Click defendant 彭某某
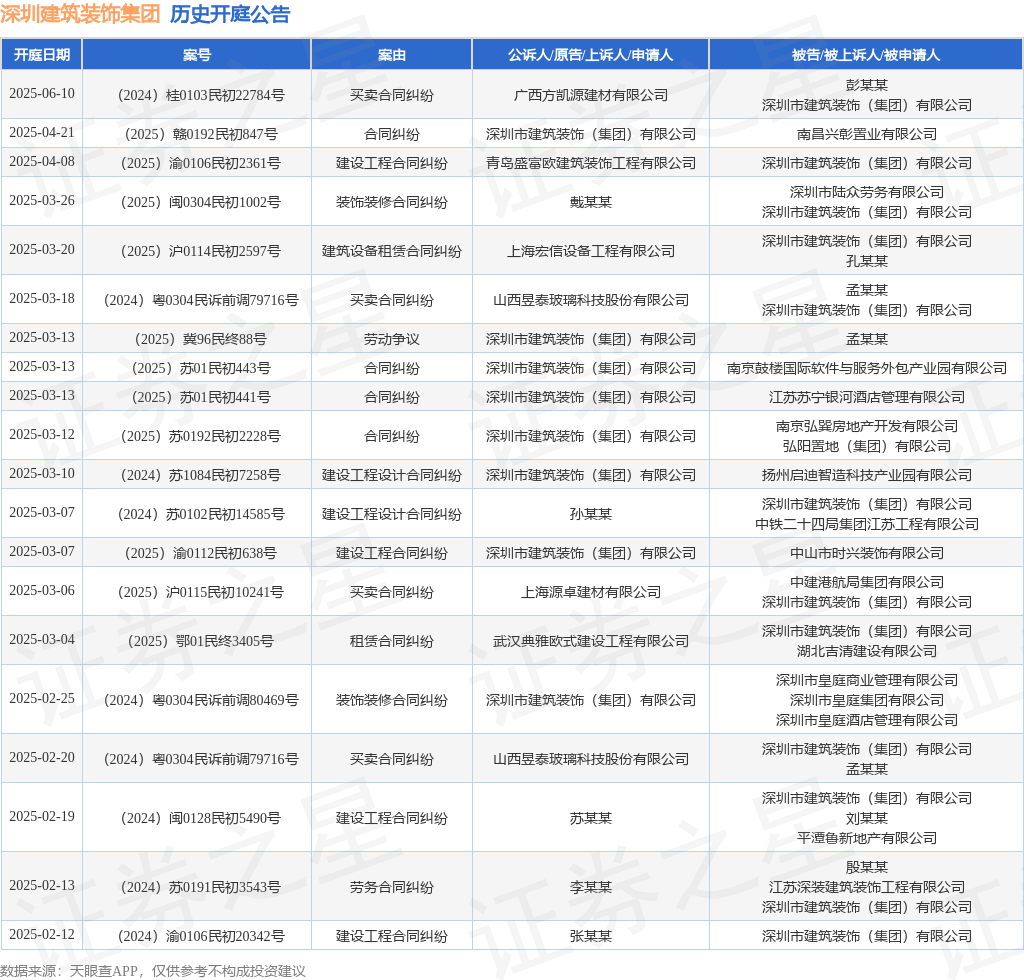The height and width of the screenshot is (980, 1024). coord(867,85)
